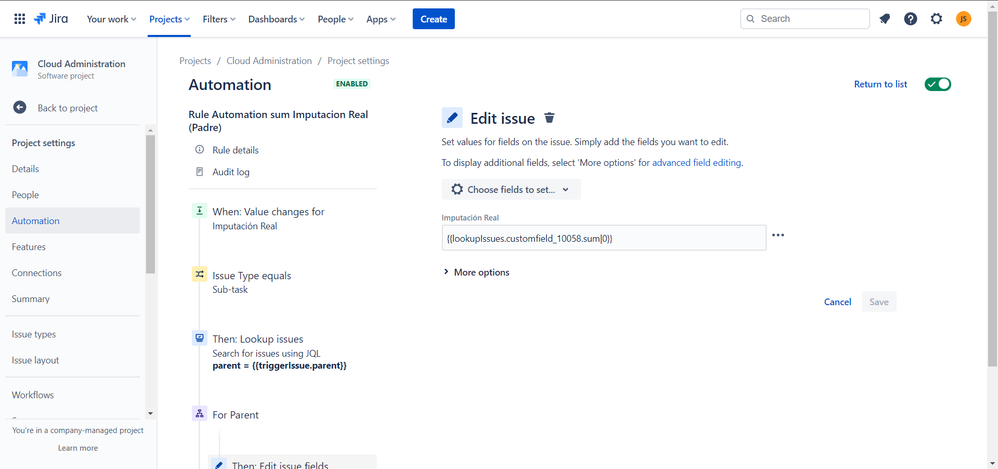Open the advanced field editing link

(x=696, y=162)
